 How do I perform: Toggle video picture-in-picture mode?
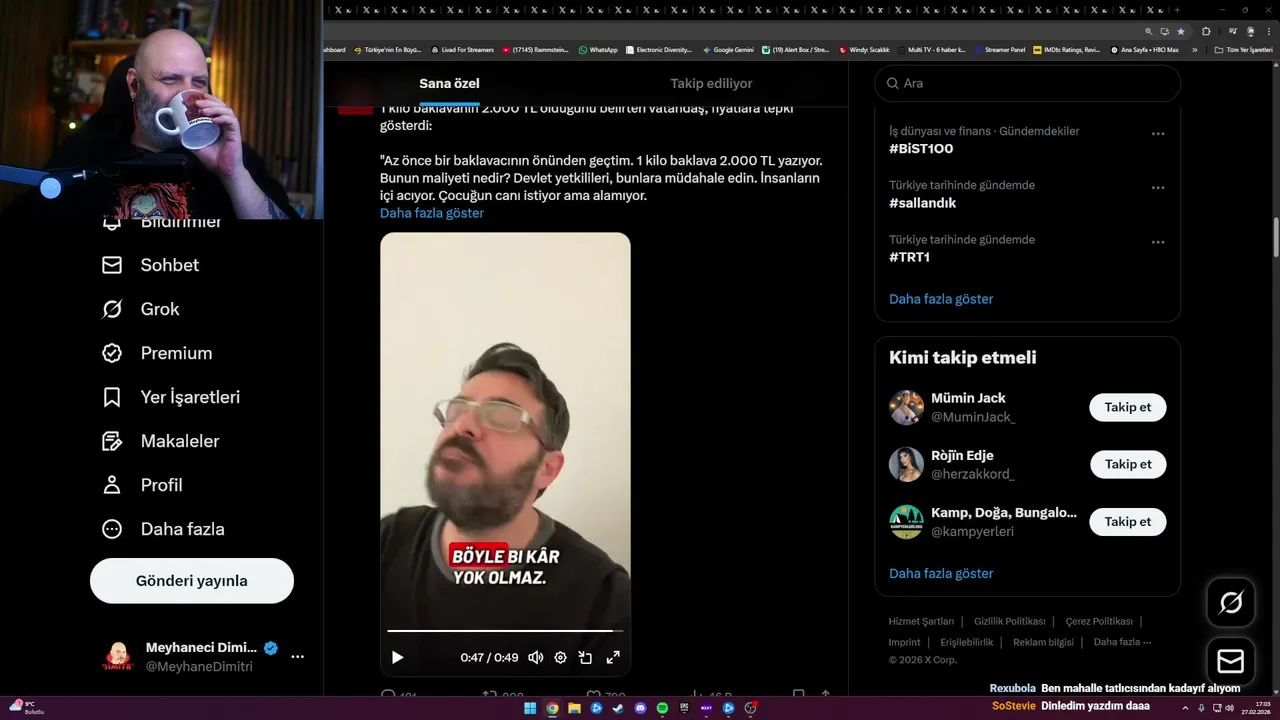[586, 657]
